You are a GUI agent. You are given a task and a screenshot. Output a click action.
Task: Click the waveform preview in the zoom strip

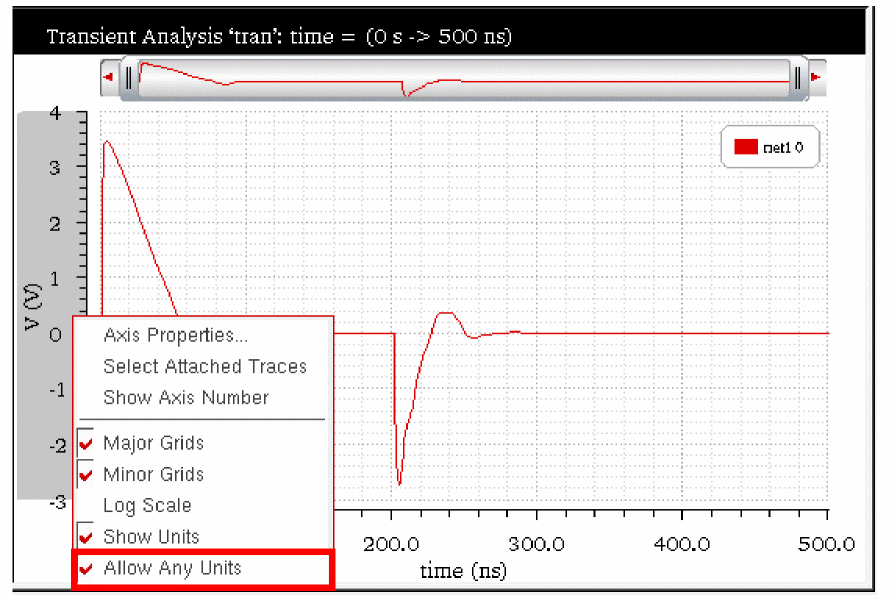click(x=463, y=79)
